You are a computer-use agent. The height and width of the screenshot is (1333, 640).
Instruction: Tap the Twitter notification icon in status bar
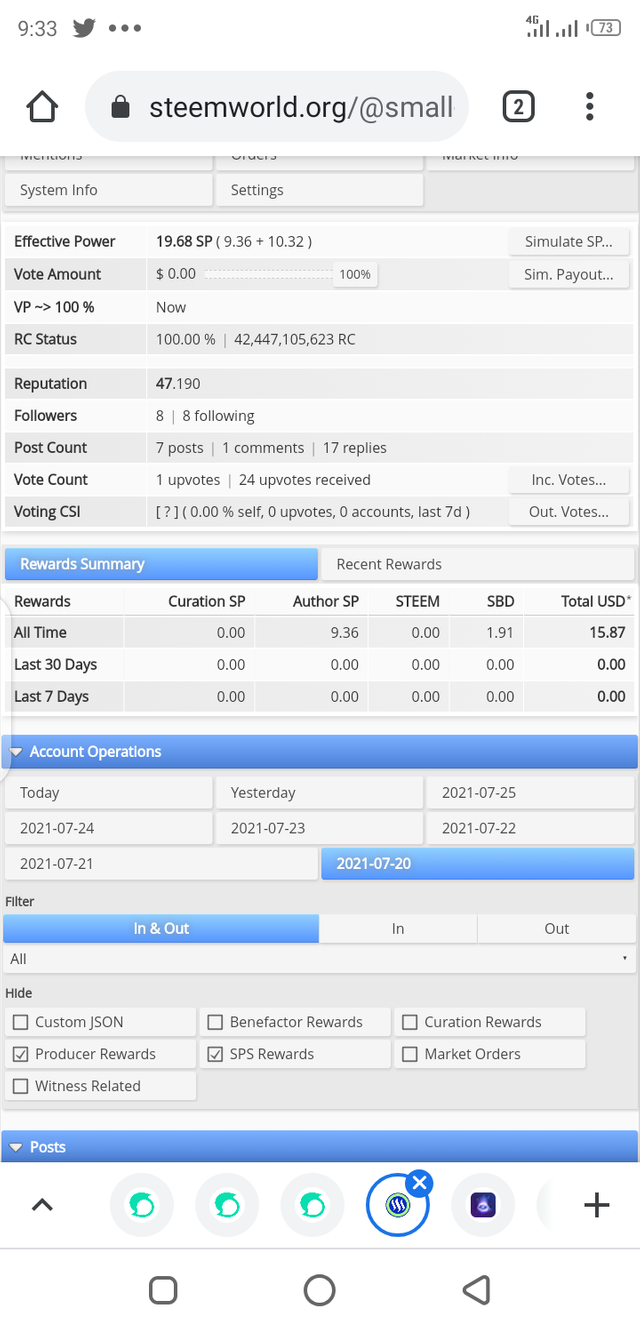84,28
